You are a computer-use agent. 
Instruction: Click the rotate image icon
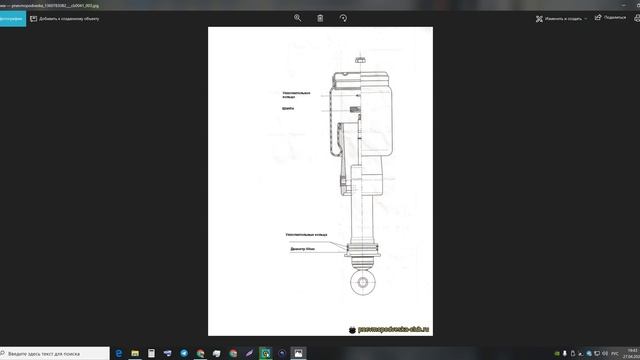pos(343,18)
